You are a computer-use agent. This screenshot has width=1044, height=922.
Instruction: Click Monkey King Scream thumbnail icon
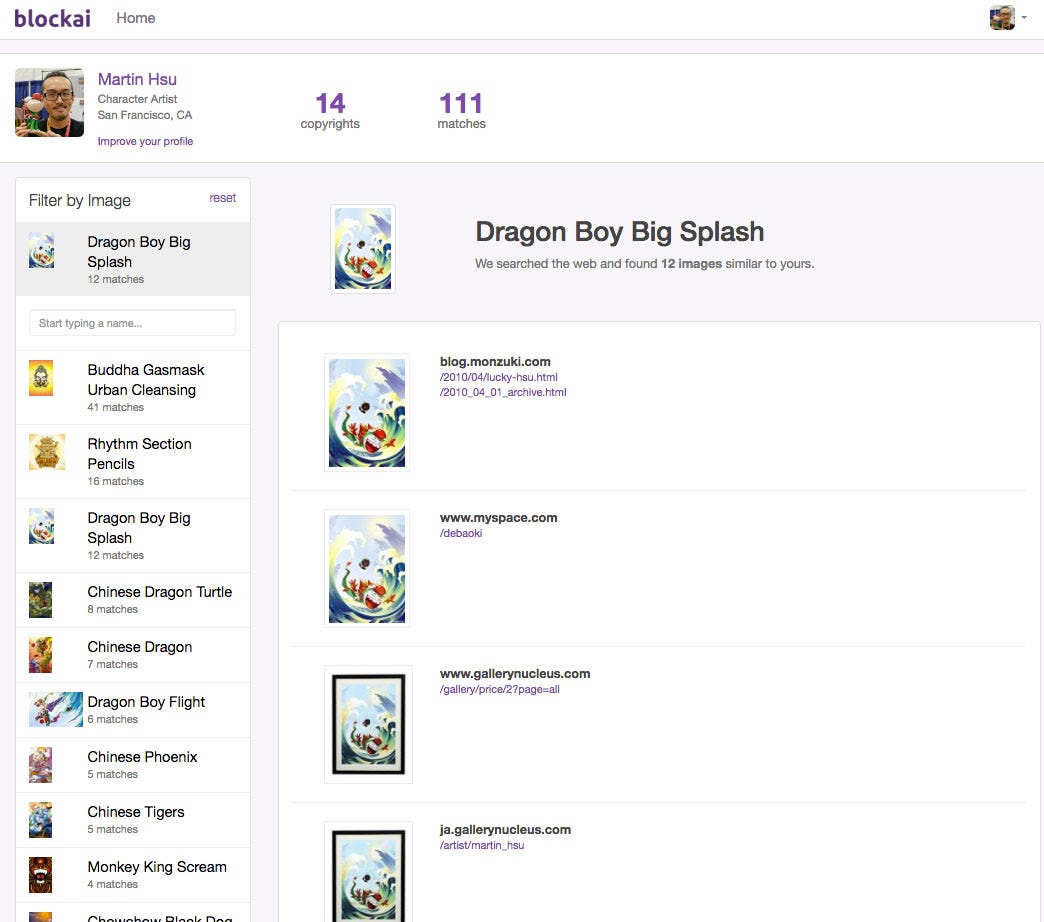41,875
